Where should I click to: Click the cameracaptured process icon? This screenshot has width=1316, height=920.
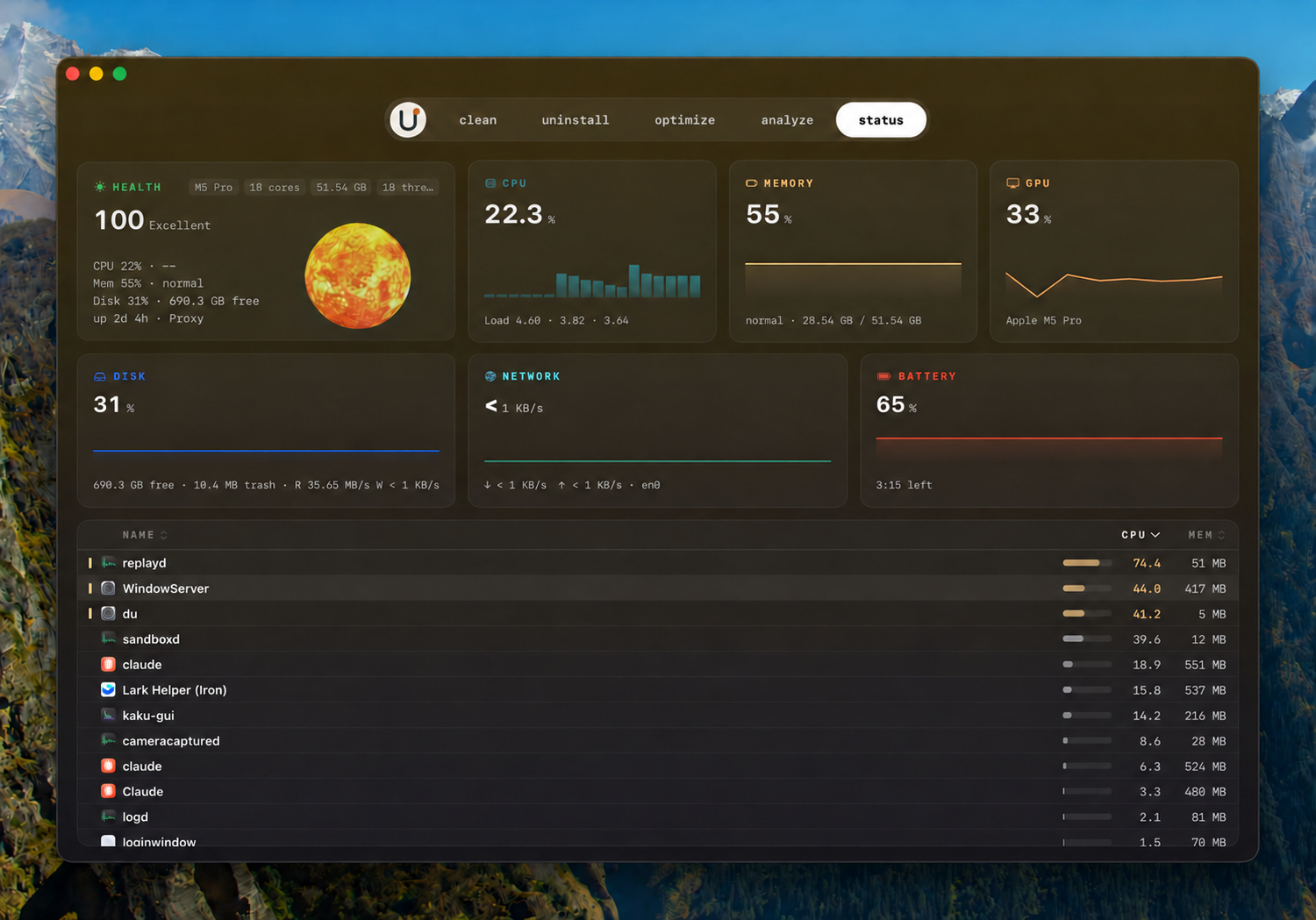tap(108, 741)
